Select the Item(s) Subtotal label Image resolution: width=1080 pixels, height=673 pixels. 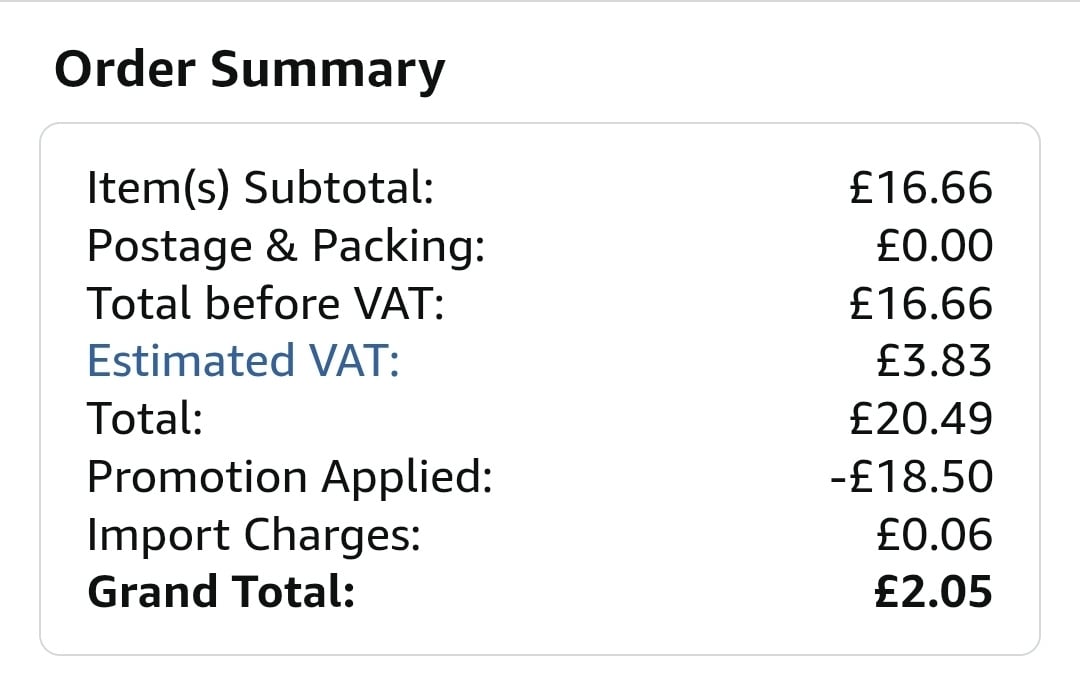[x=260, y=188]
